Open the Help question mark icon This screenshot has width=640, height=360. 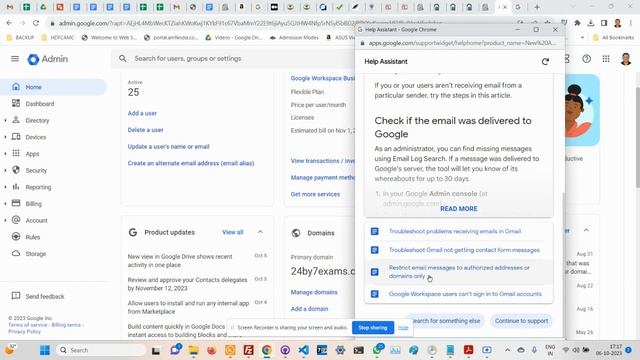(587, 59)
